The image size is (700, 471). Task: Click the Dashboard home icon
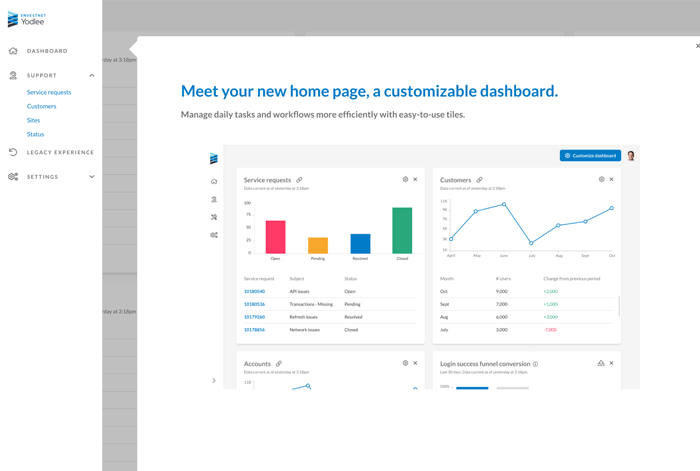13,51
